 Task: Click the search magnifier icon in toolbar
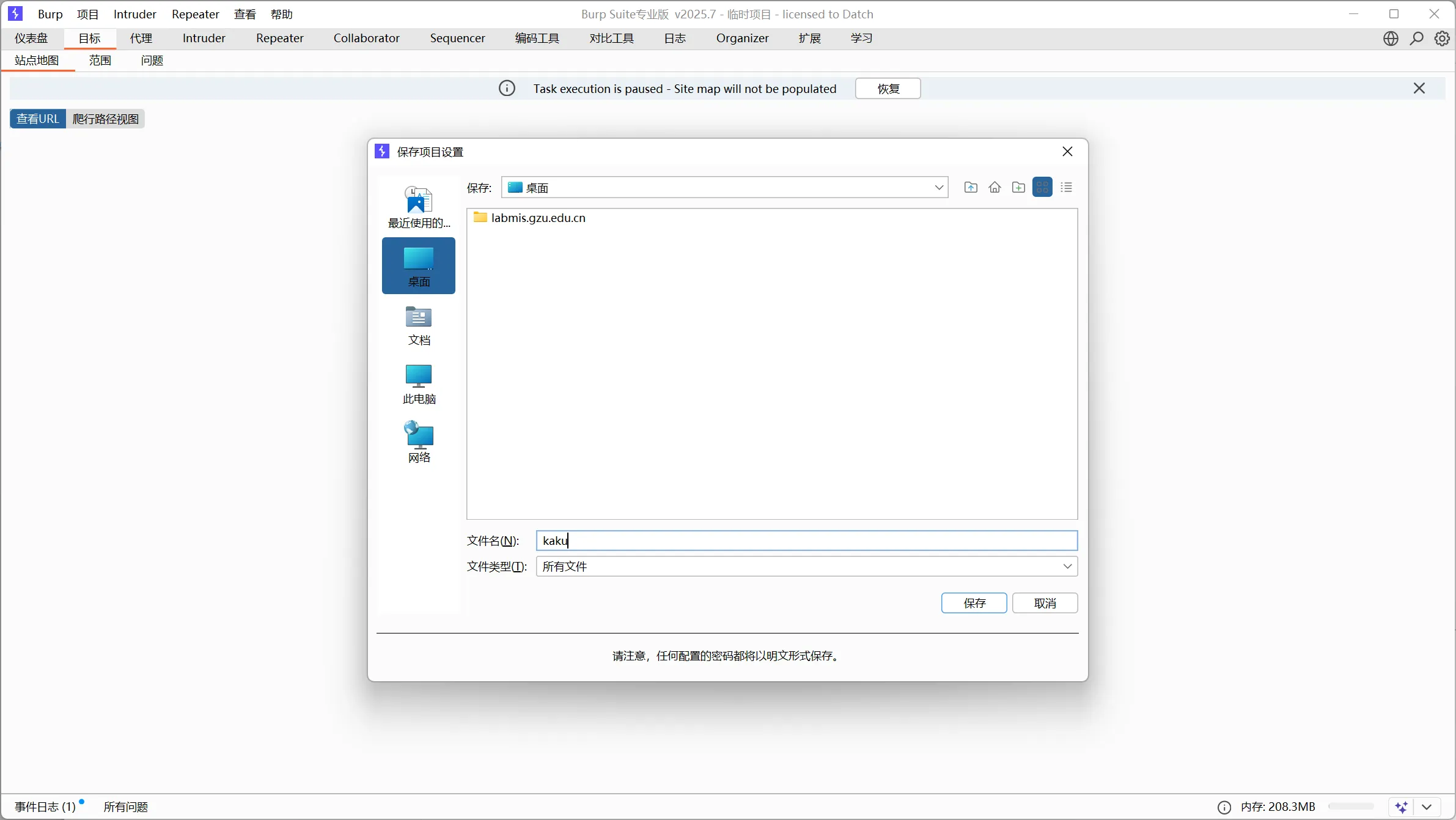pos(1416,39)
